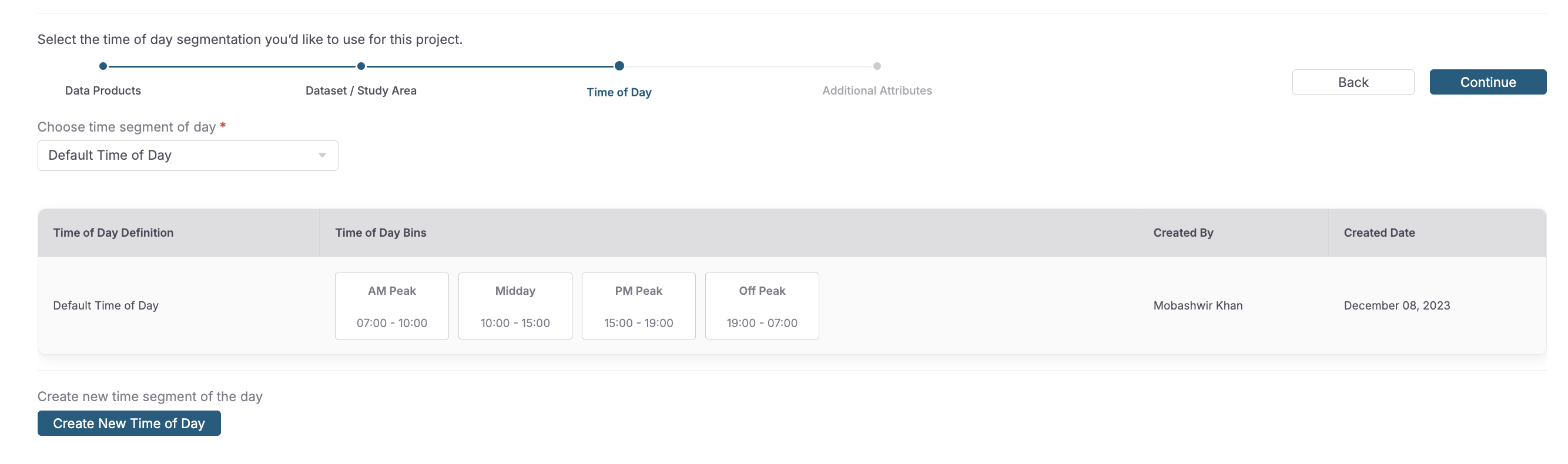
Task: Click the Dataset / Study Area step dot
Action: click(x=361, y=66)
